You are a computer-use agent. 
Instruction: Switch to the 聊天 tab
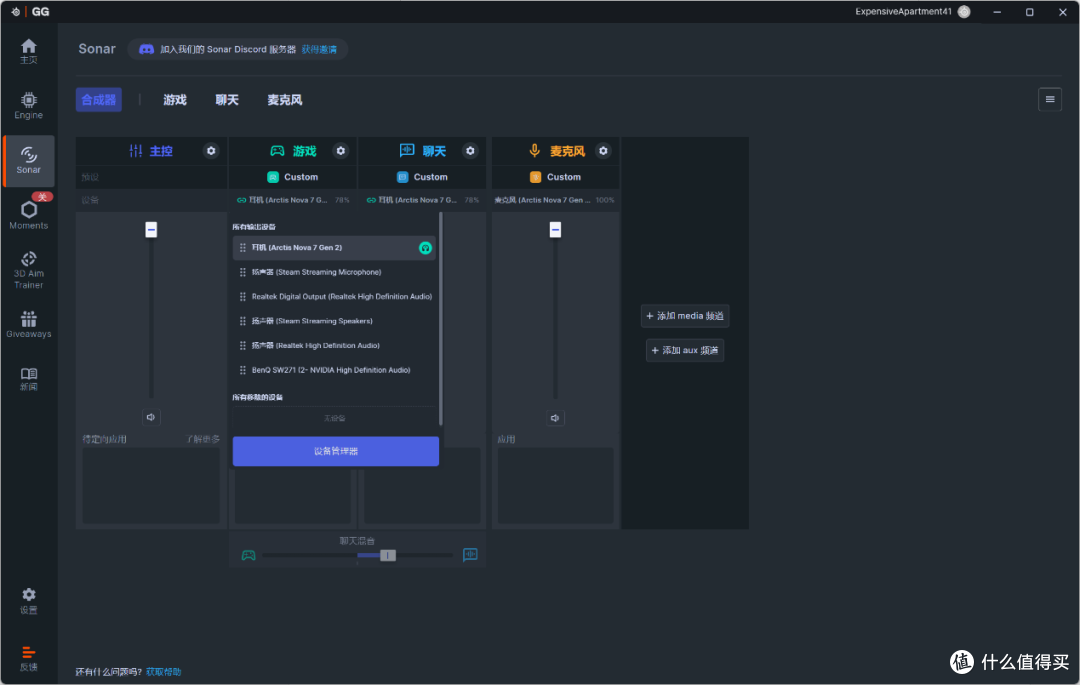(227, 100)
